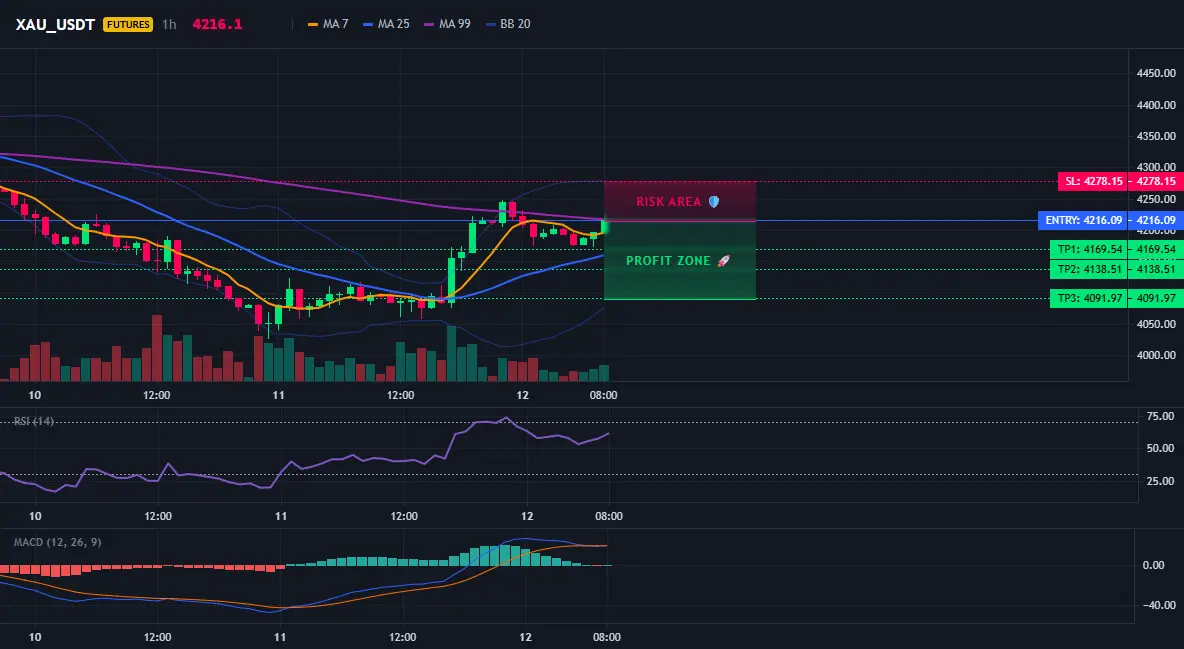Click 4300.00 on the price axis
The image size is (1184, 649).
tap(1156, 167)
